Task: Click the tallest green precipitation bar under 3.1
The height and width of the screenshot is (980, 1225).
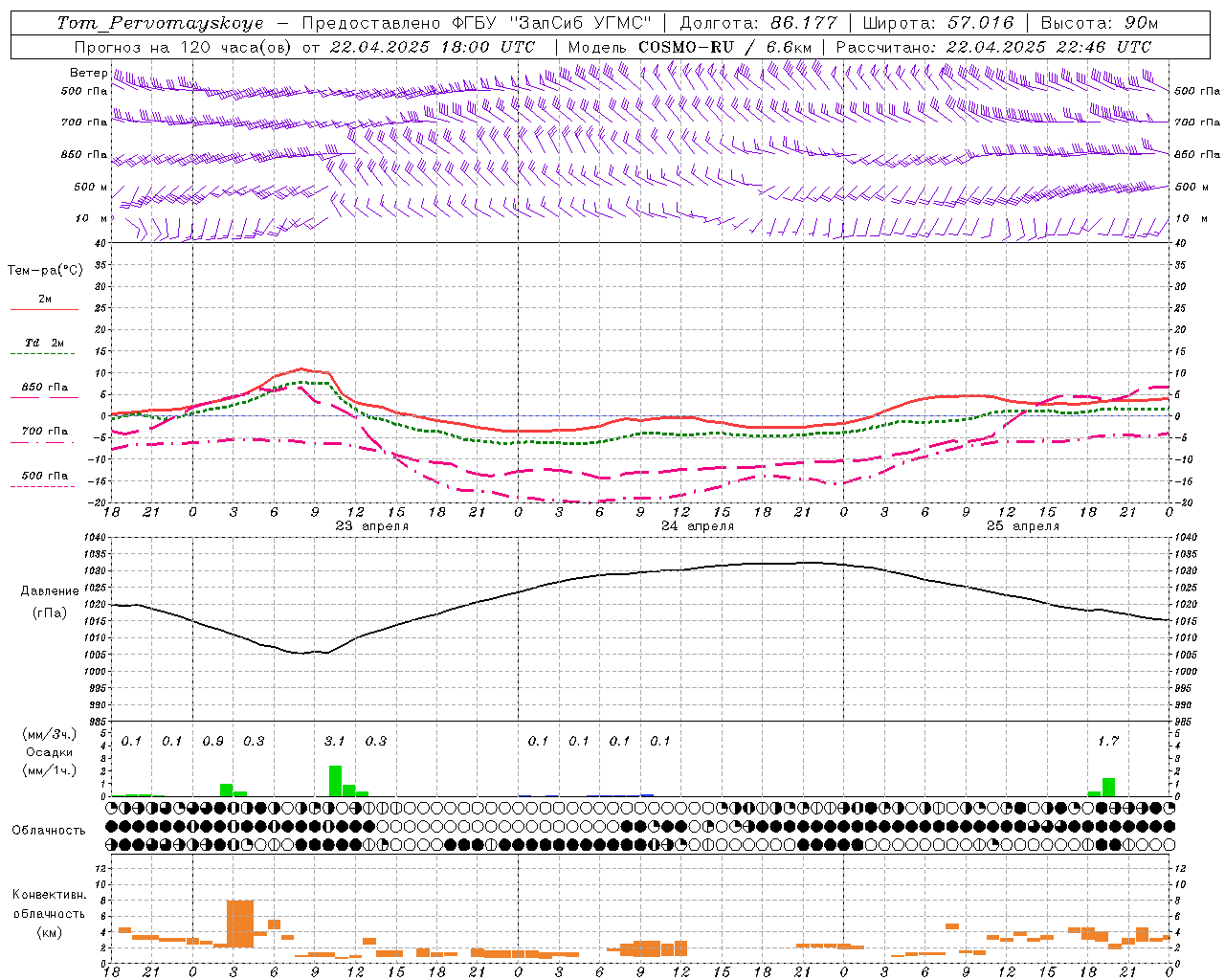Action: [335, 781]
